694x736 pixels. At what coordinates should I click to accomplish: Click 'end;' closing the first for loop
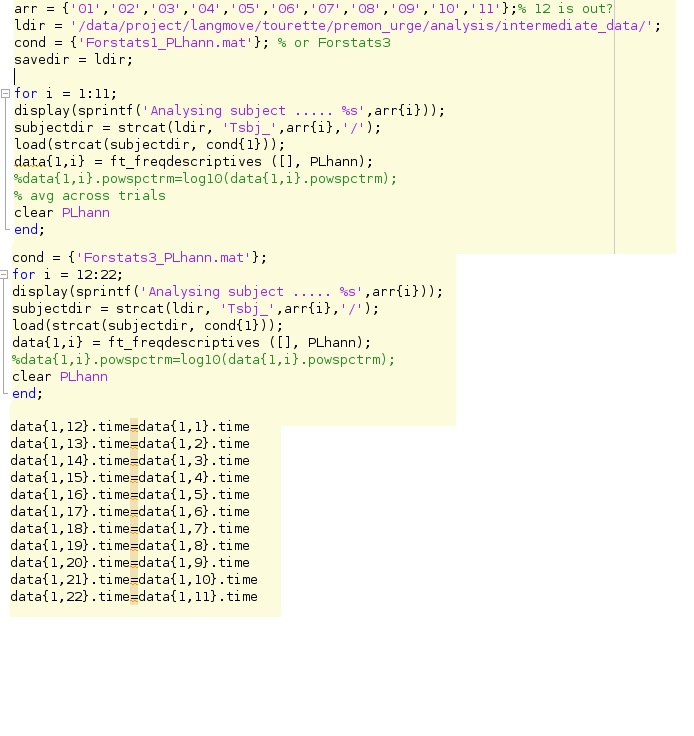(29, 229)
